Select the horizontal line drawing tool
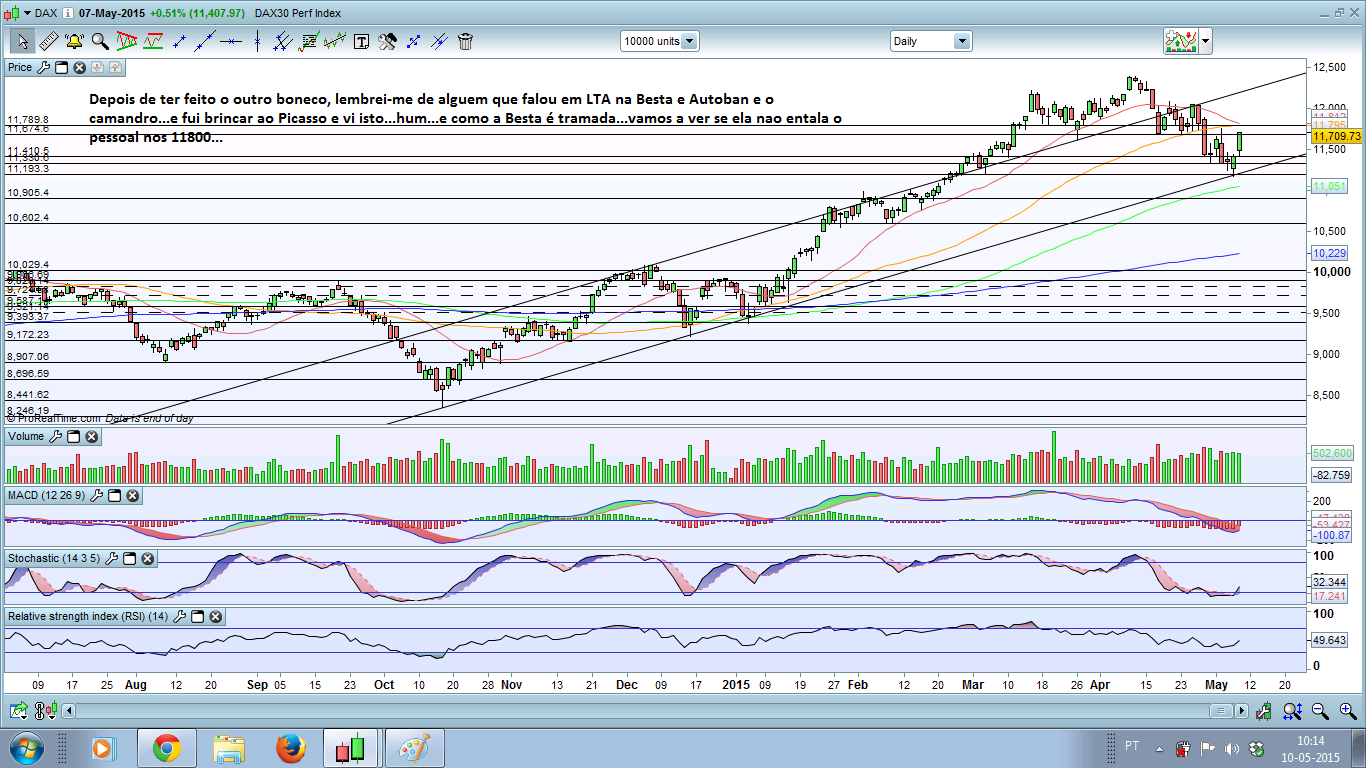The image size is (1366, 768). [x=231, y=41]
